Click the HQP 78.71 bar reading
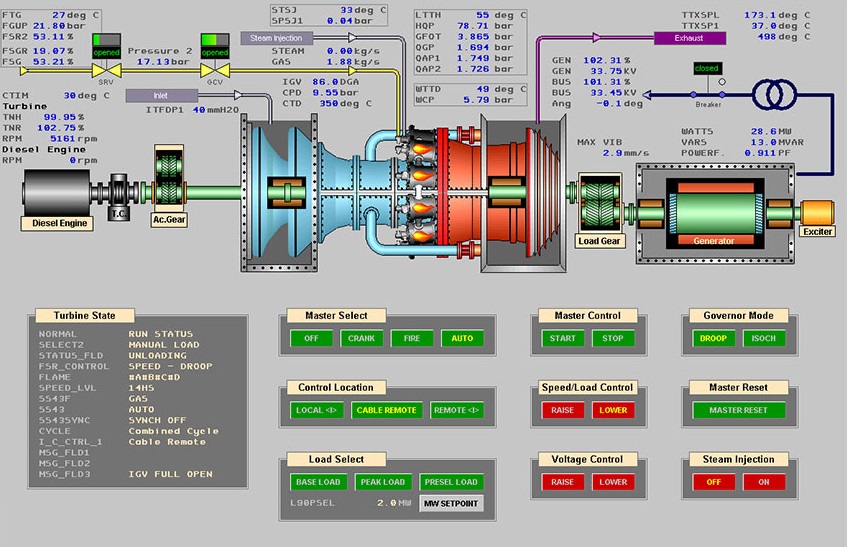The width and height of the screenshot is (847, 547). click(485, 26)
